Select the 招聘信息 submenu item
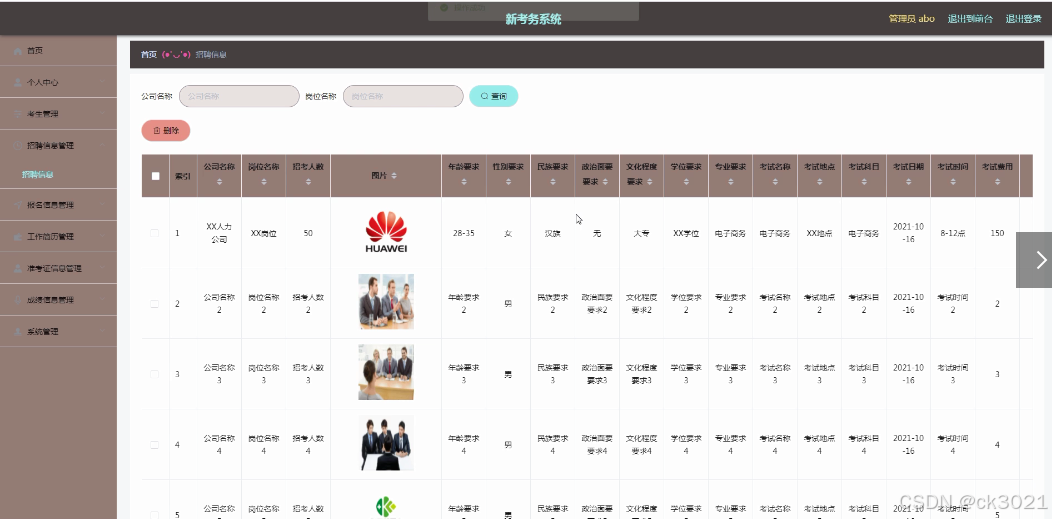1052x519 pixels. 38,174
